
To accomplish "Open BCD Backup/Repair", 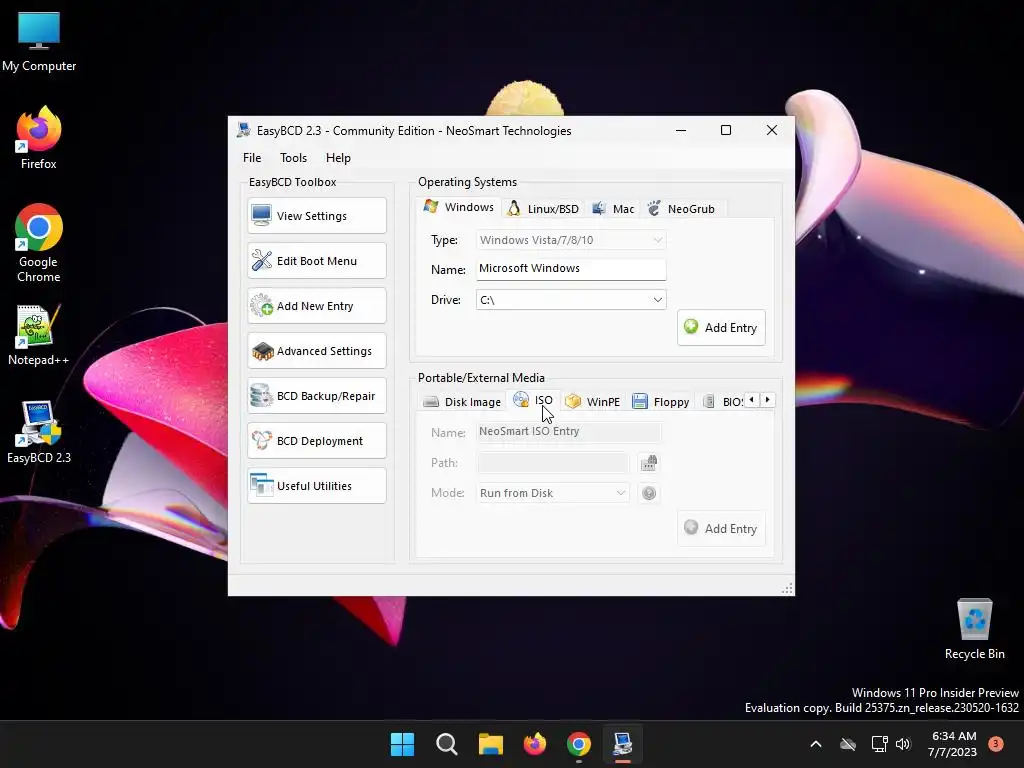I will (x=317, y=396).
